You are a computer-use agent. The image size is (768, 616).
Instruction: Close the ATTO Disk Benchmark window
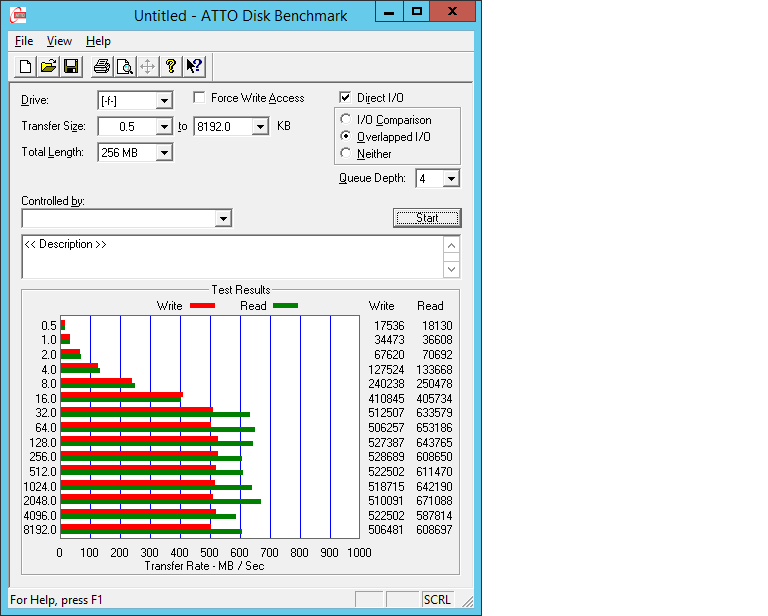click(x=453, y=12)
